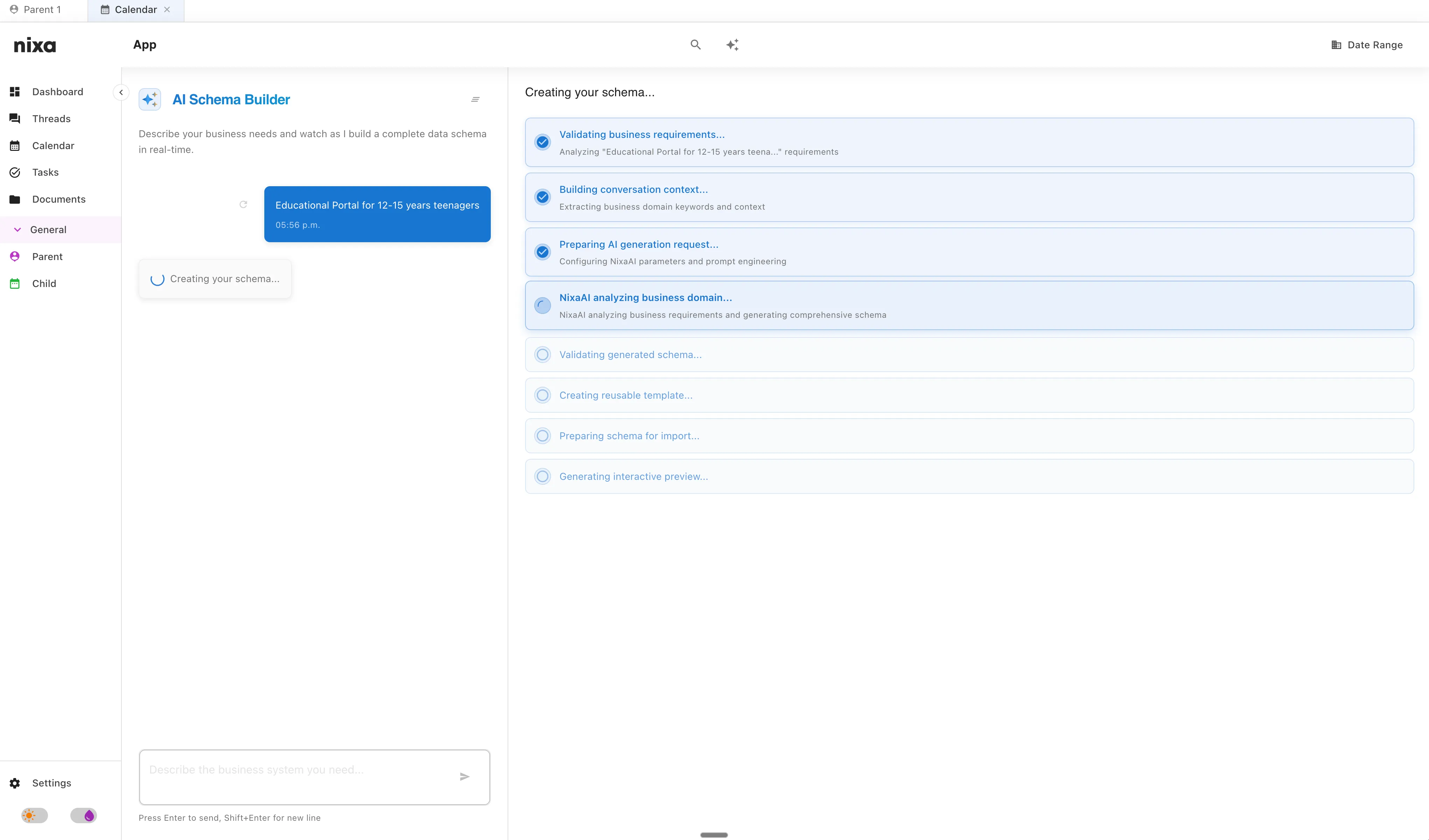Collapse the sidebar with chevron button
The image size is (1429, 840).
121,92
